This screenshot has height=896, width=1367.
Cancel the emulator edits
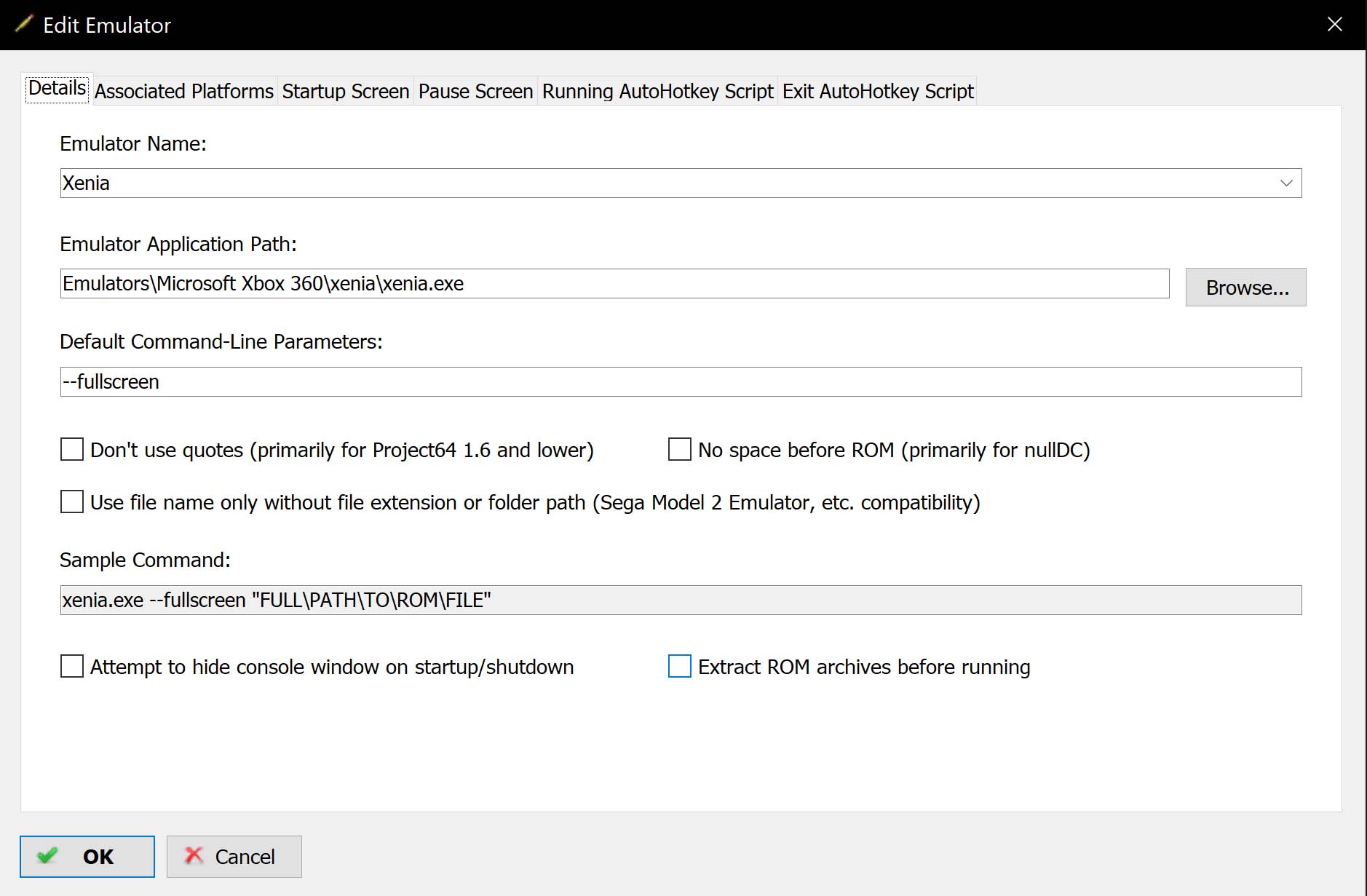coord(234,857)
